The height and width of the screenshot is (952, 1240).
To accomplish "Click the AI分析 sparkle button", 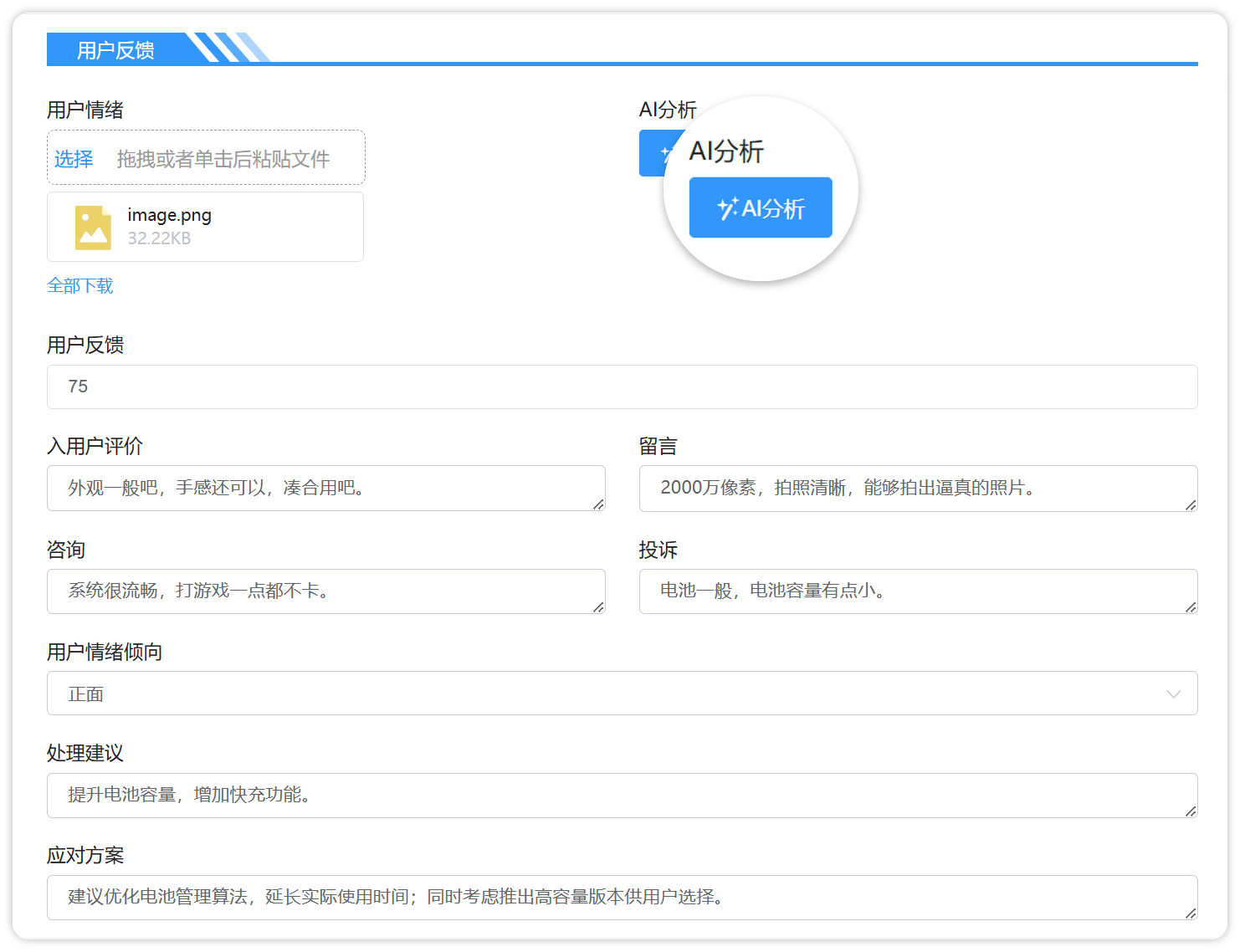I will click(x=761, y=207).
